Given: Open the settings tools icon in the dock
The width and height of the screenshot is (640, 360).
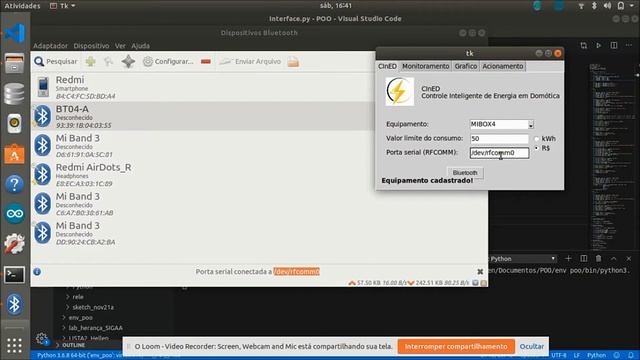Looking at the screenshot, I should 15,244.
